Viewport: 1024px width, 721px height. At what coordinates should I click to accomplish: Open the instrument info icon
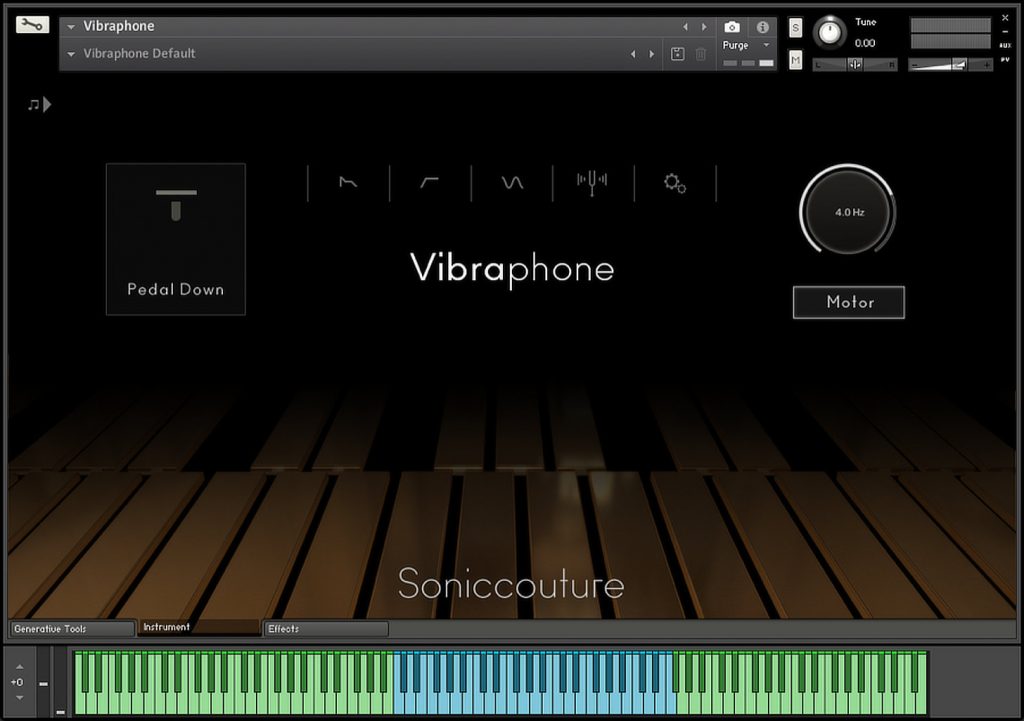[763, 27]
